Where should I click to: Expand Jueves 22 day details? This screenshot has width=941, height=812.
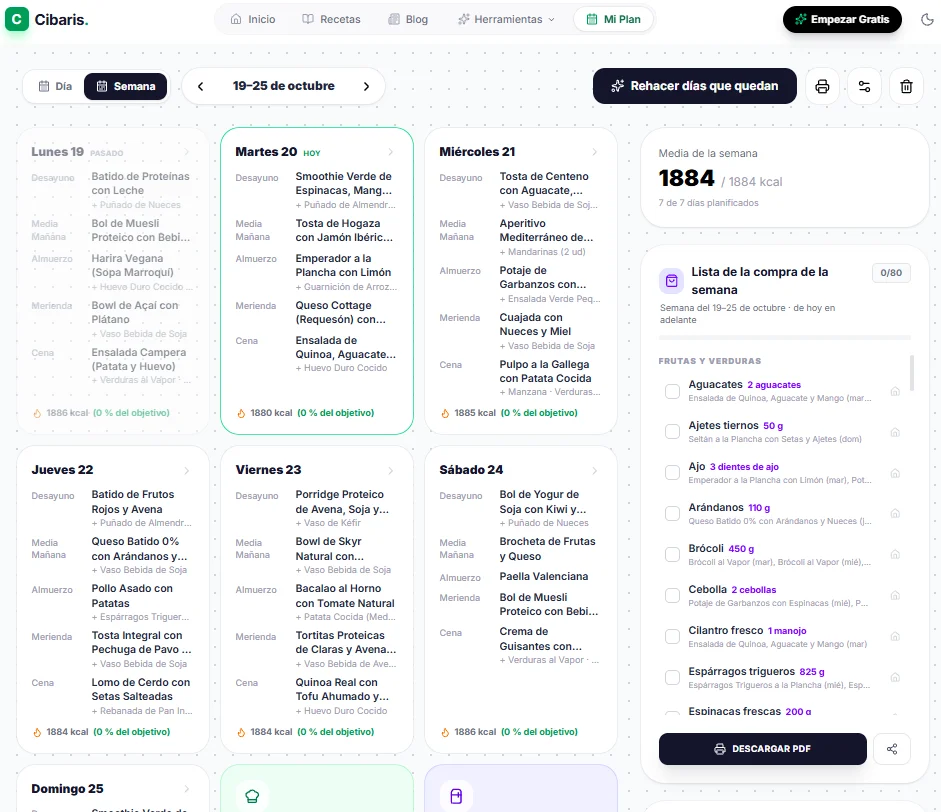pos(187,471)
